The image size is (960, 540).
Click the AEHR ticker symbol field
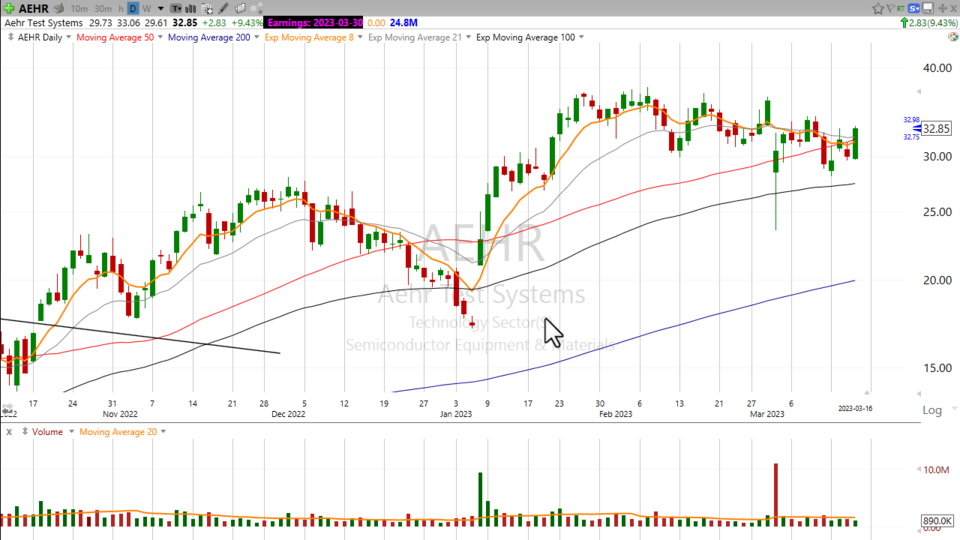click(34, 9)
